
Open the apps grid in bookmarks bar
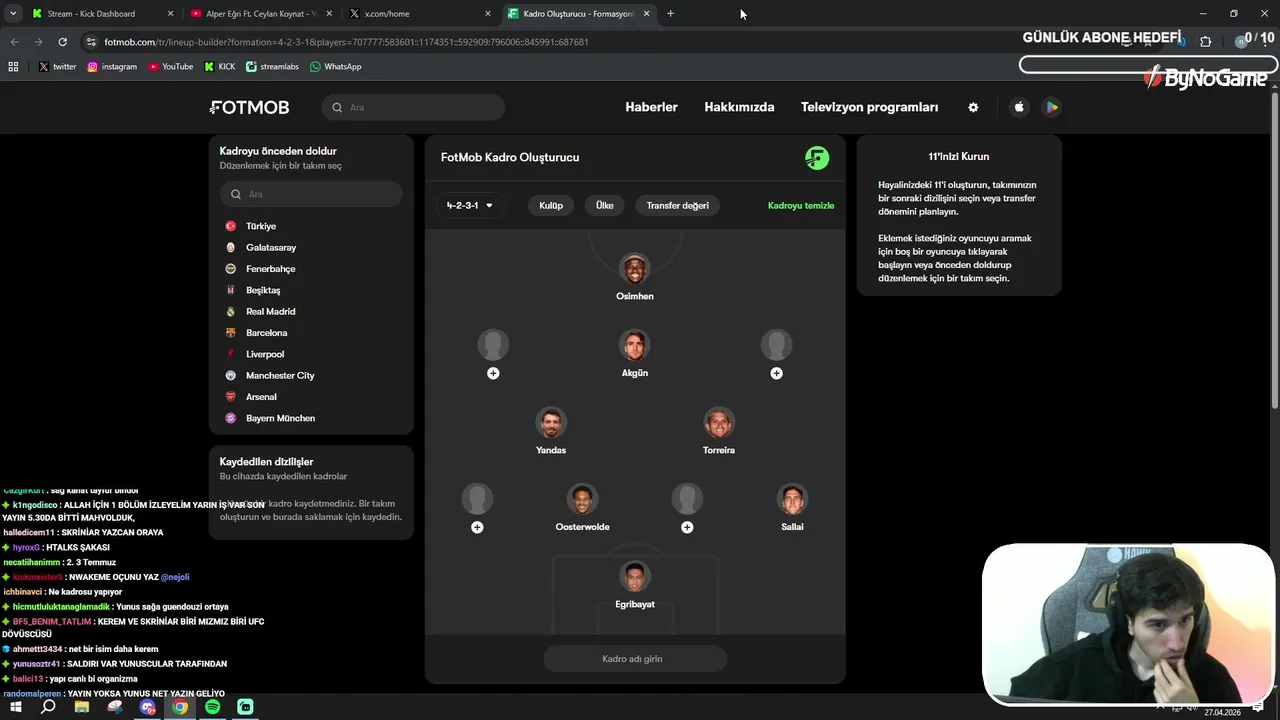pos(13,66)
